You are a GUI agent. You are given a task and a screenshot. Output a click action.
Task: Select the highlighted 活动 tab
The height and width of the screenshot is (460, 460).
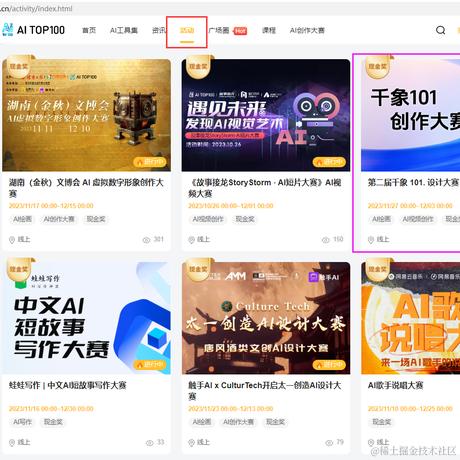click(x=187, y=30)
